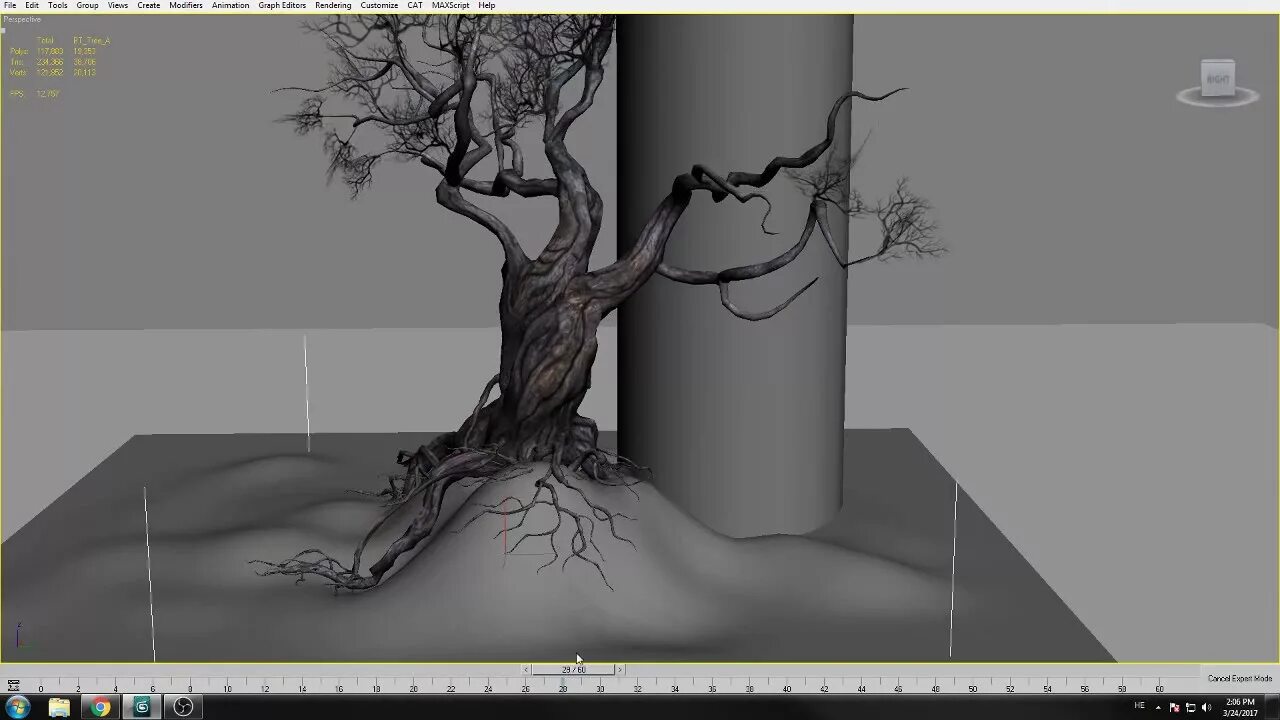Open the Customize menu
1280x720 pixels.
pyautogui.click(x=379, y=6)
